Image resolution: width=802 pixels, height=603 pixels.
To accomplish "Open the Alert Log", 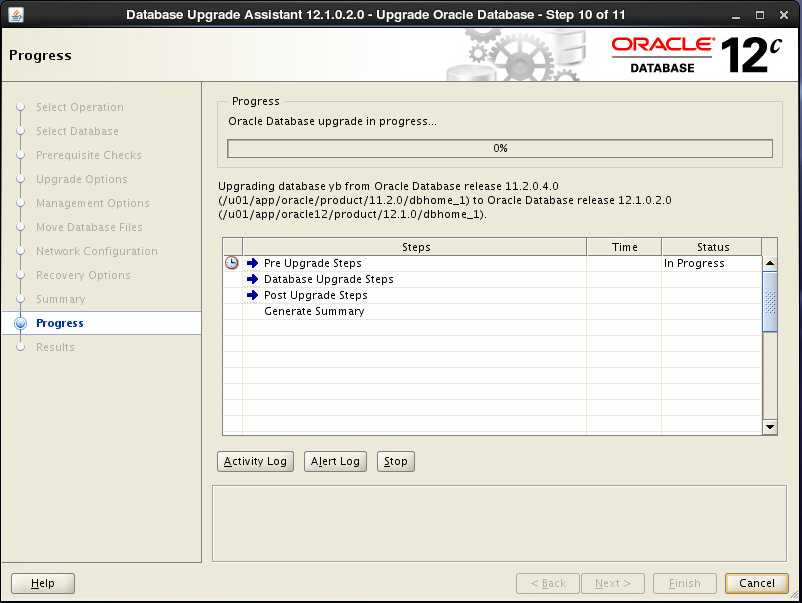I will [335, 461].
